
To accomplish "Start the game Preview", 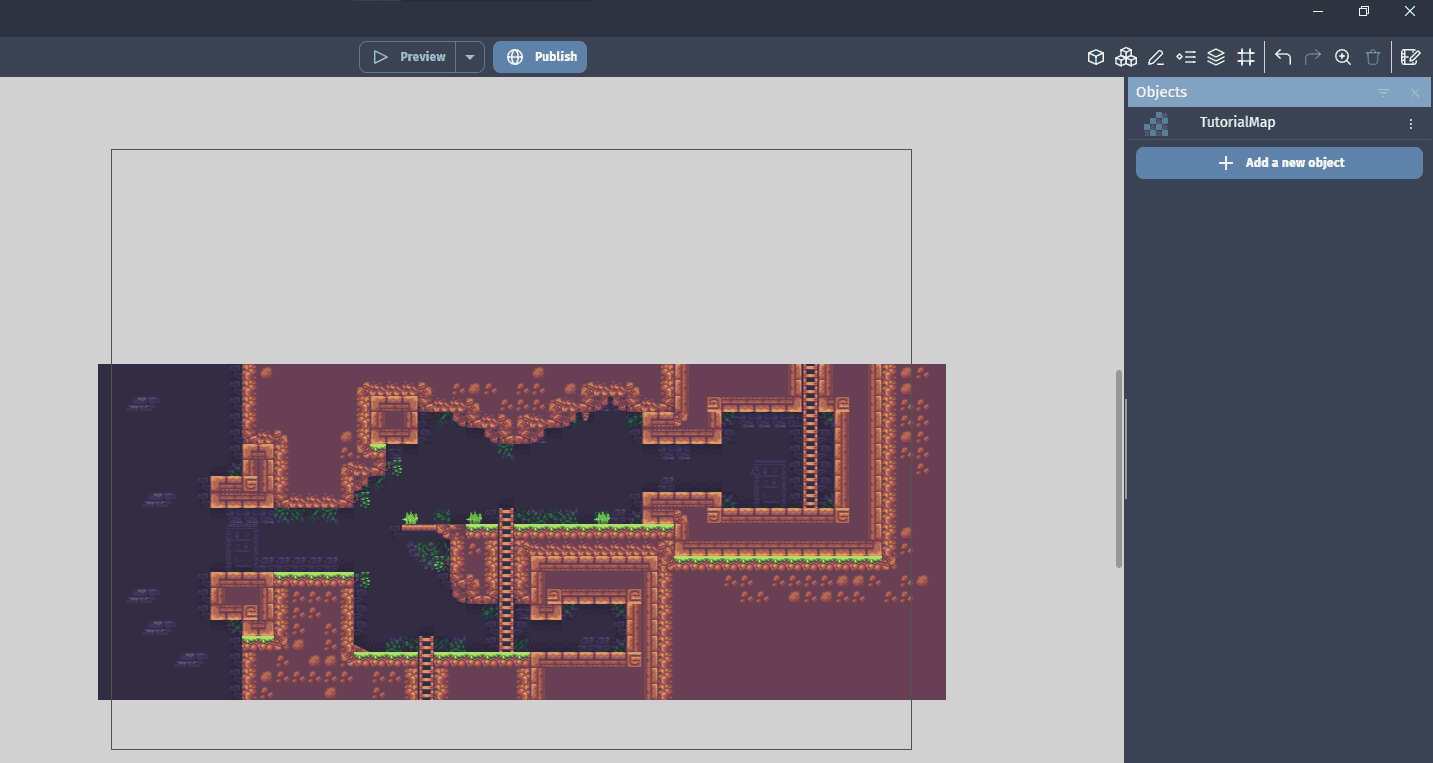I will click(x=409, y=57).
